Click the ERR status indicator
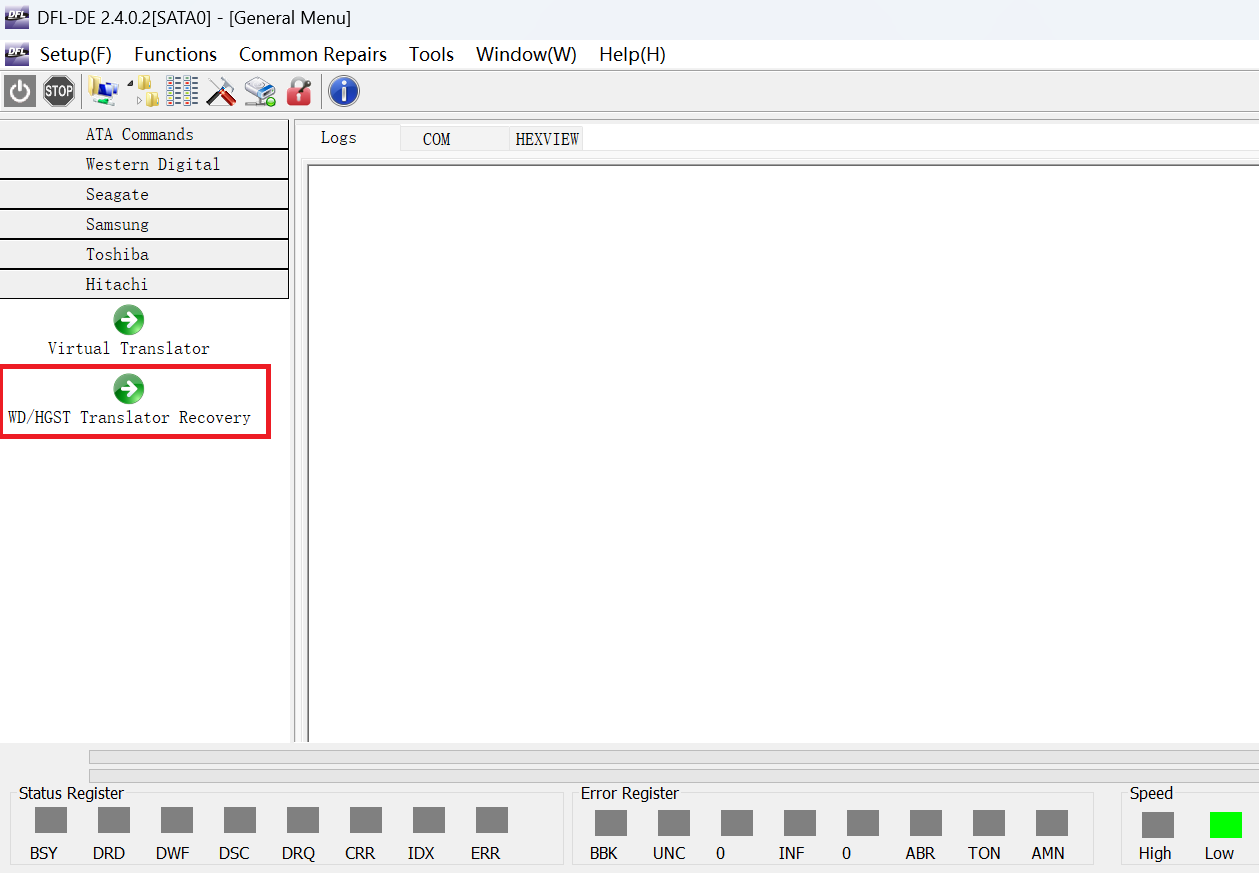This screenshot has width=1259, height=873. 492,821
